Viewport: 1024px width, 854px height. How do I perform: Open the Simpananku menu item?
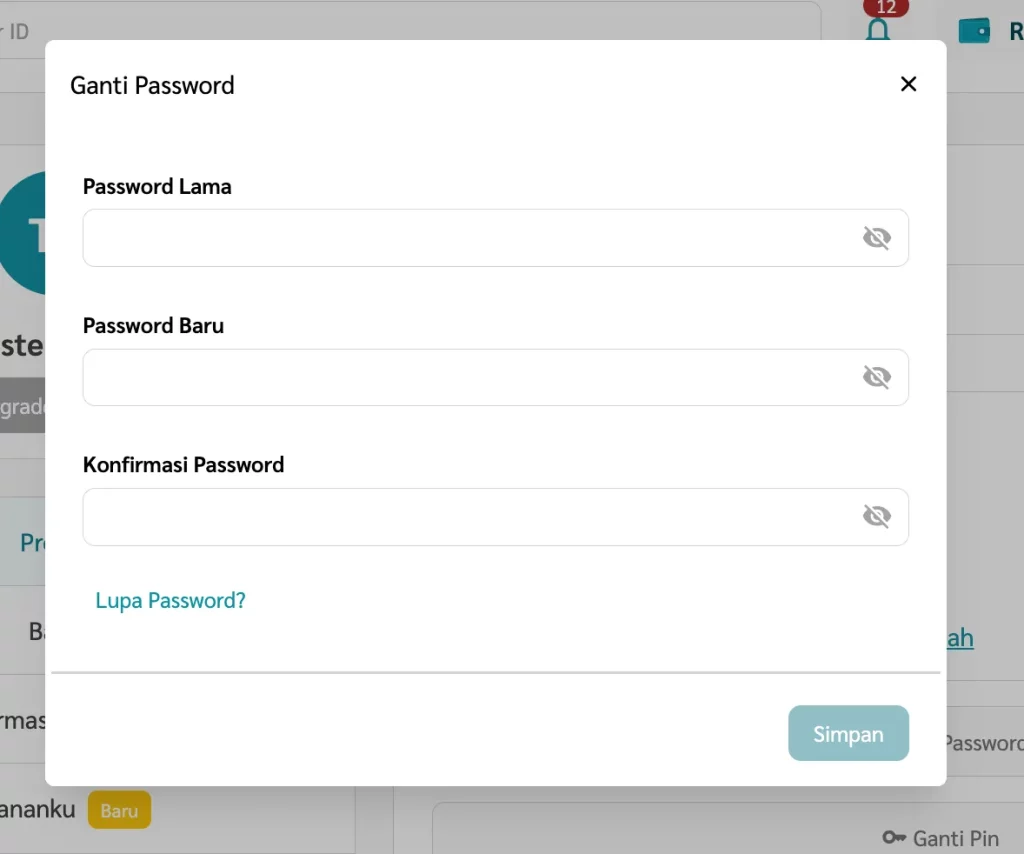(37, 810)
